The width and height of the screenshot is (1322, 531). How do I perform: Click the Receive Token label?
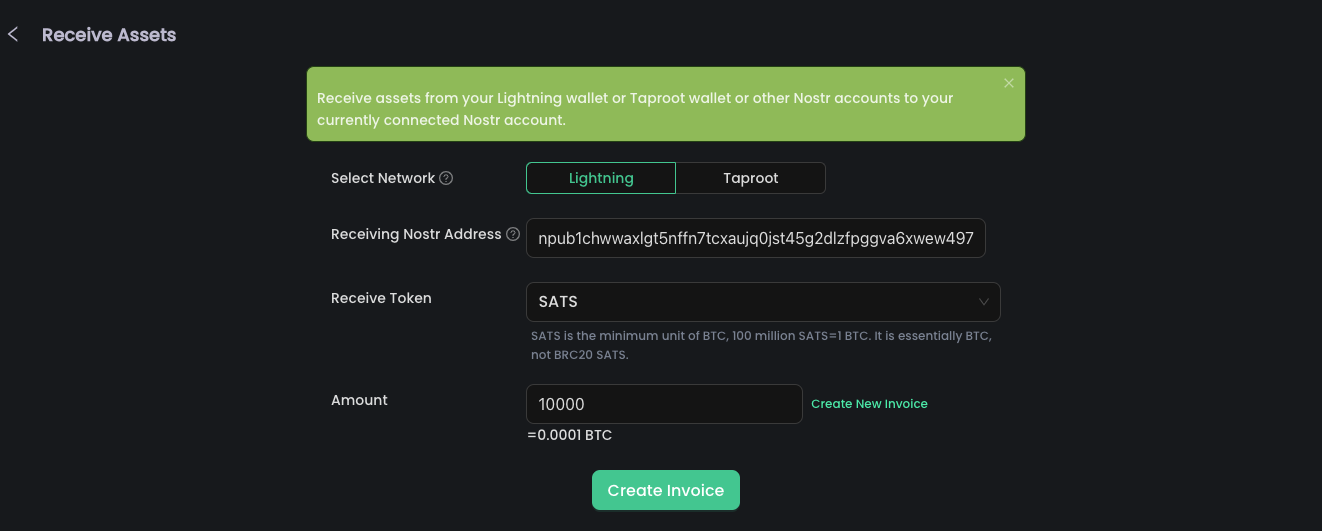pyautogui.click(x=381, y=298)
